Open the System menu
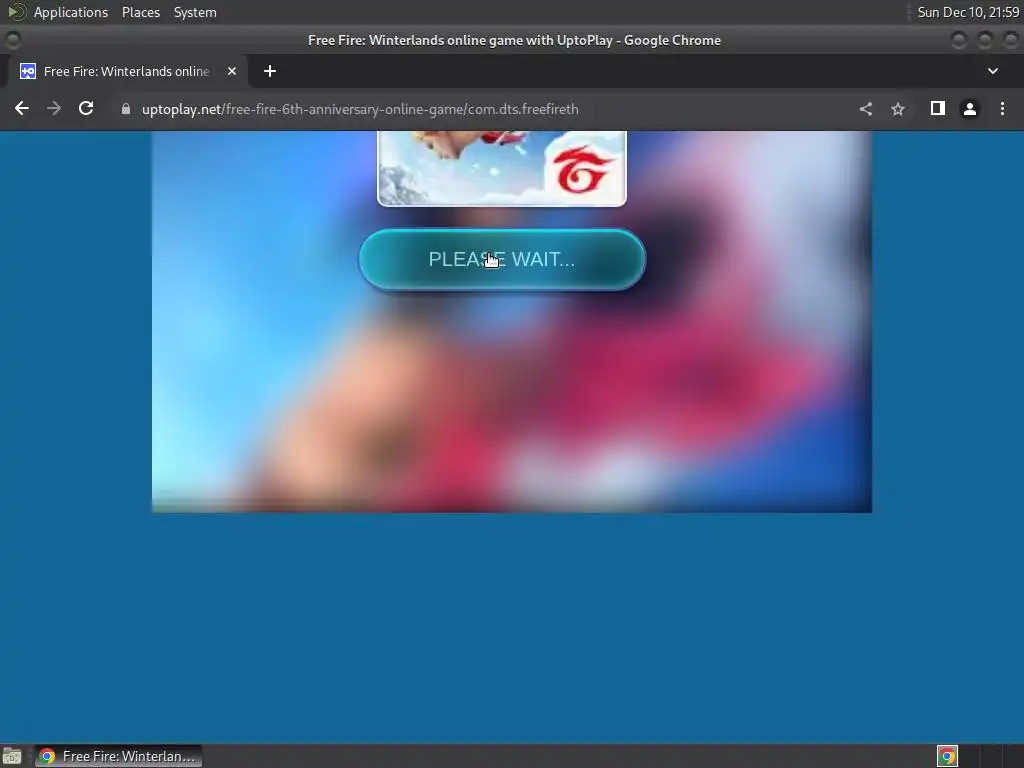Viewport: 1024px width, 768px height. [195, 12]
